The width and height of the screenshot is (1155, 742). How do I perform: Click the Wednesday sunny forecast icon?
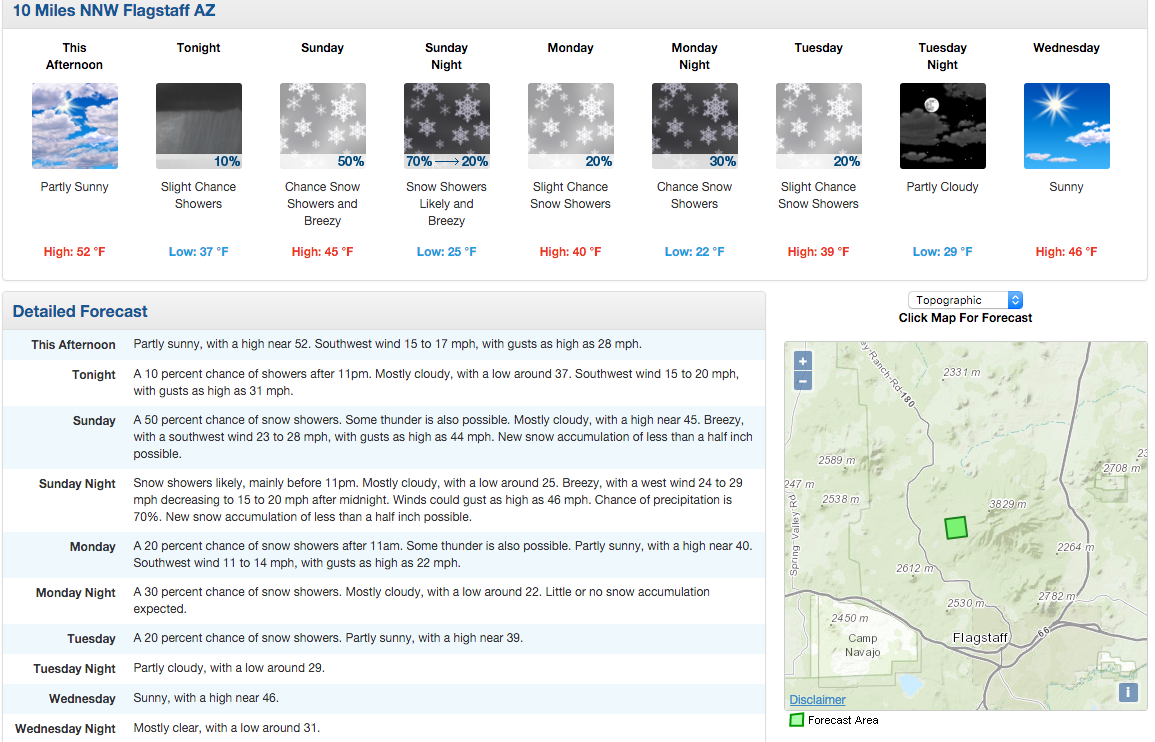point(1067,126)
